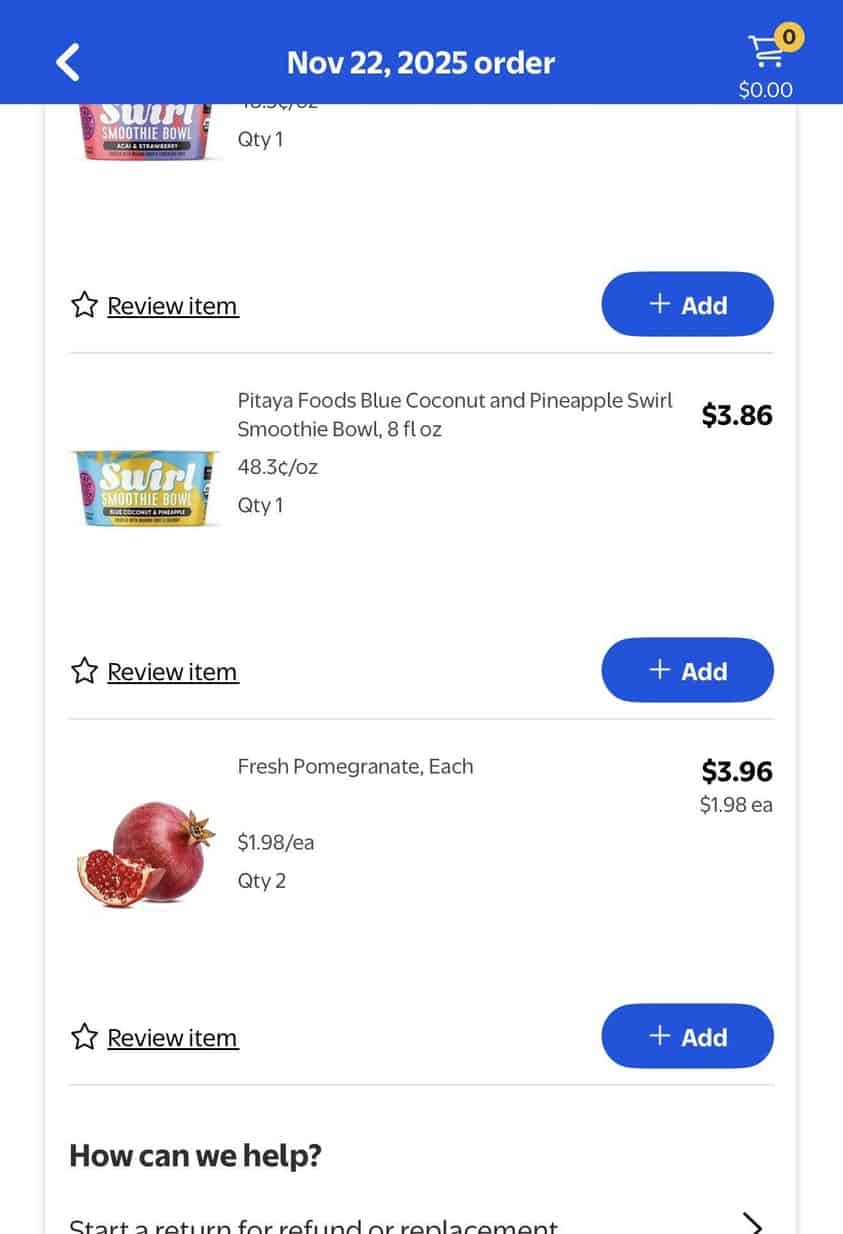Open Start a return for refund option
The height and width of the screenshot is (1234, 843).
click(x=313, y=1226)
